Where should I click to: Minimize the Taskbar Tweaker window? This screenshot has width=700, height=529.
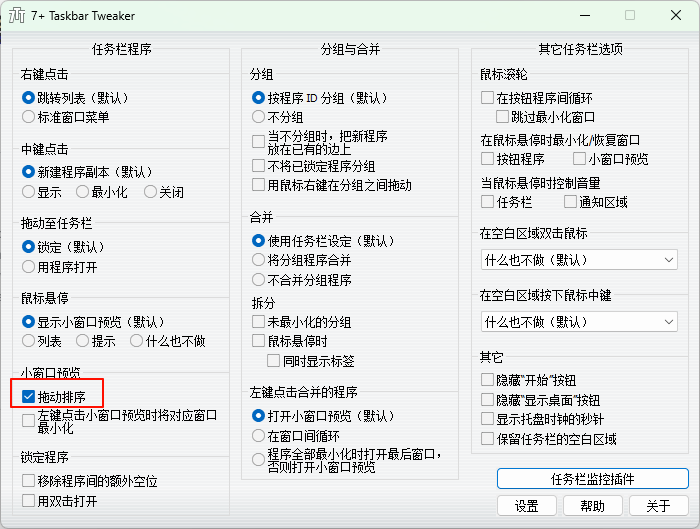[x=583, y=16]
